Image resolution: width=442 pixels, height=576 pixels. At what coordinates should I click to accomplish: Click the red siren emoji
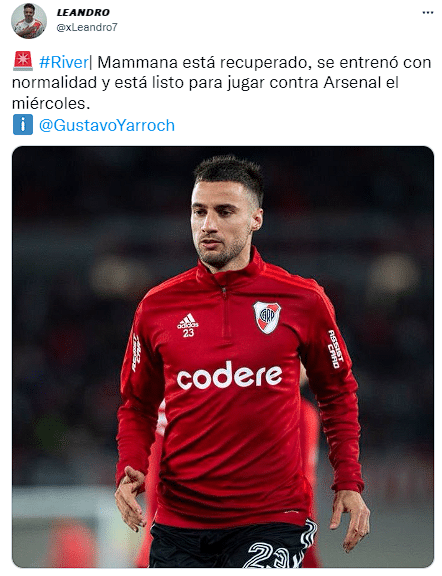point(23,61)
